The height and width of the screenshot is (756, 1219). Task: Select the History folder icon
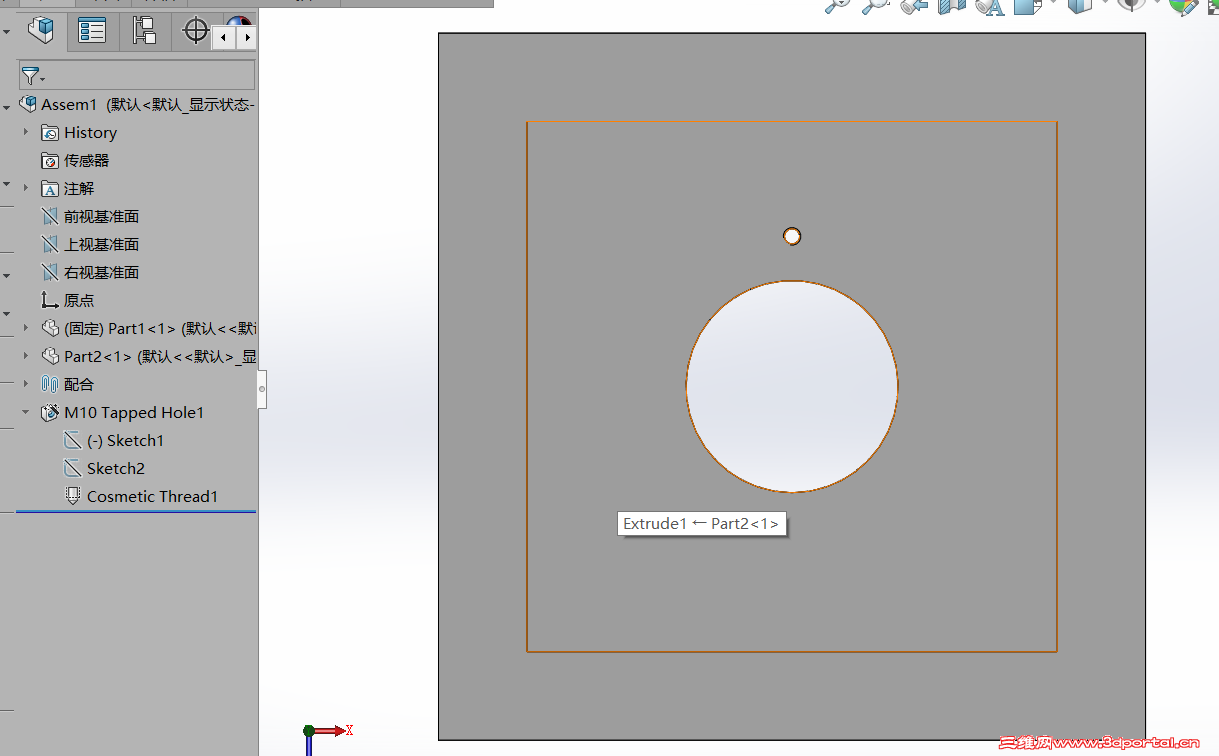click(50, 133)
